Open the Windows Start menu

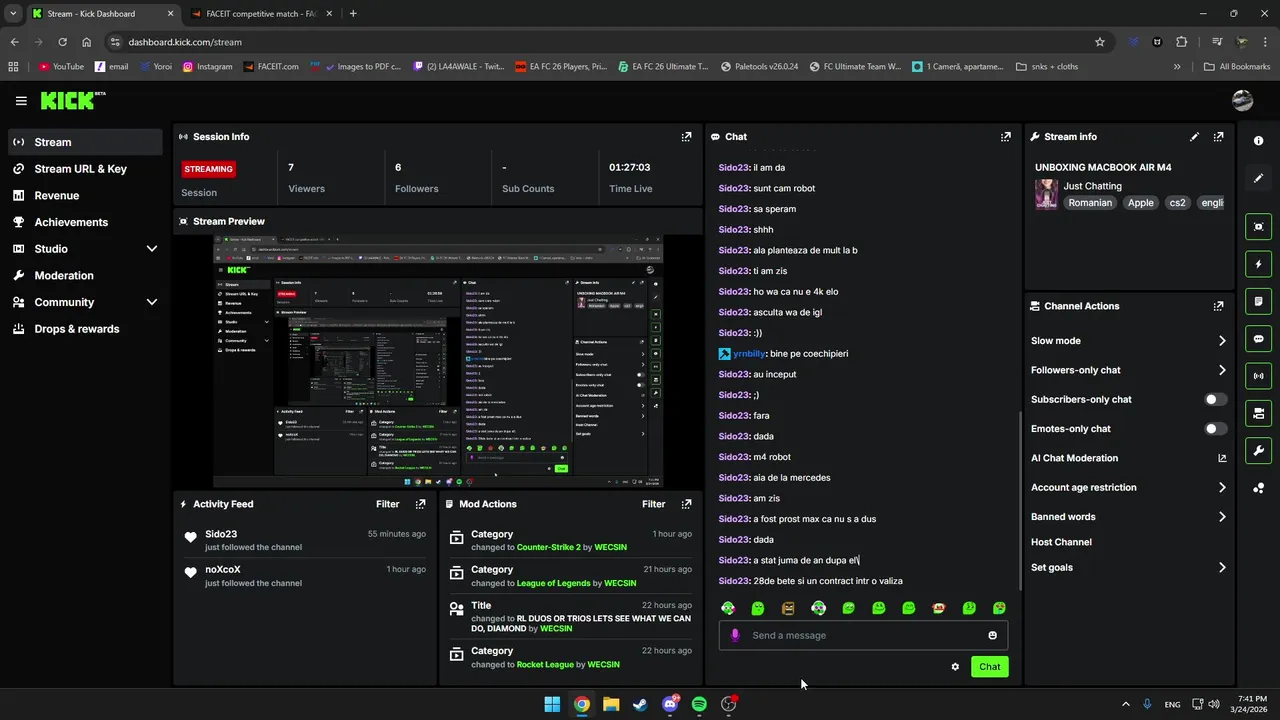[x=552, y=704]
